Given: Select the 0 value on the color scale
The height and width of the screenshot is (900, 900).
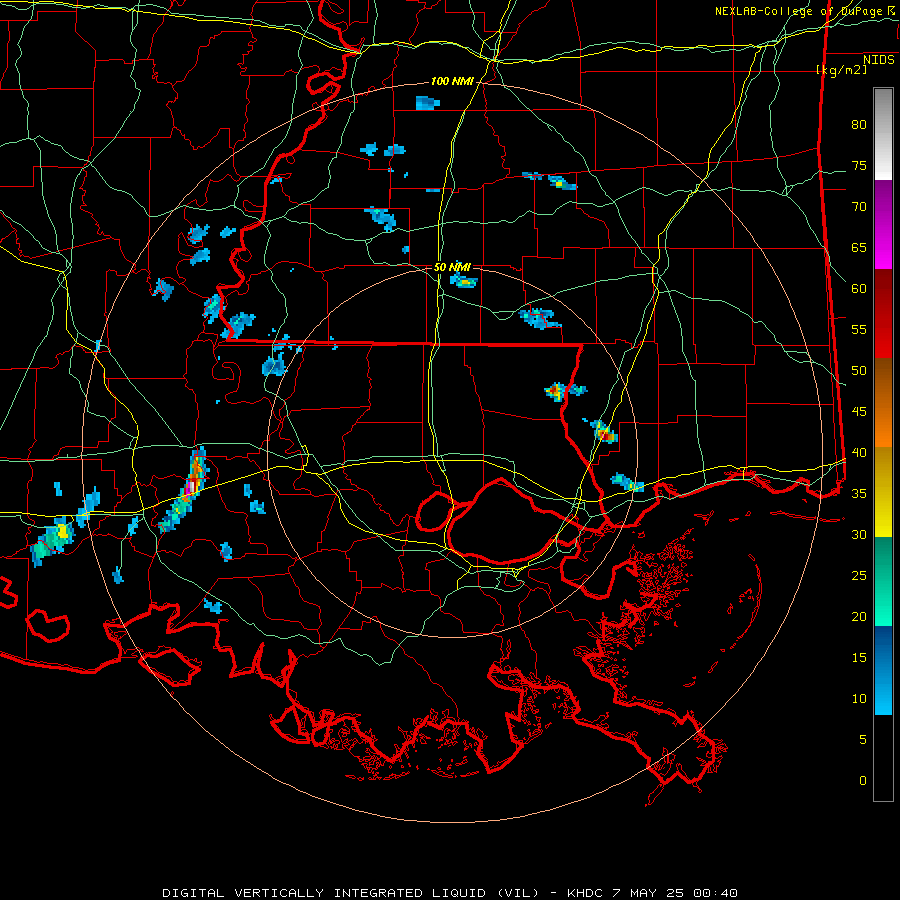Looking at the screenshot, I should tap(863, 781).
